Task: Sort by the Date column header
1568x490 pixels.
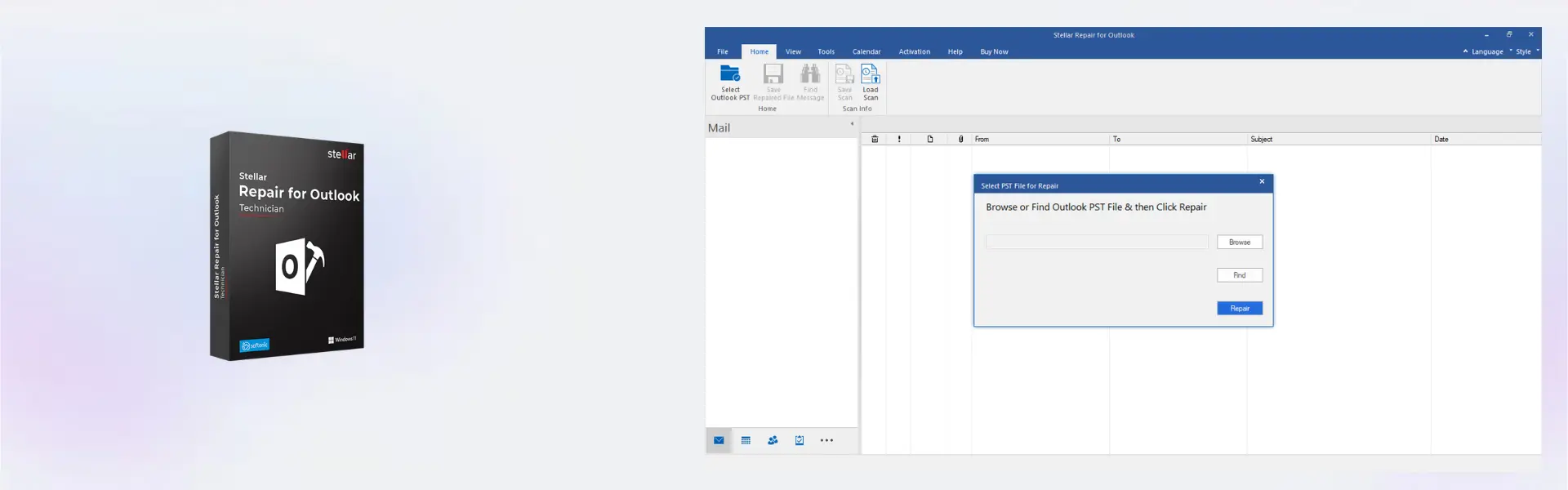Action: point(1486,139)
